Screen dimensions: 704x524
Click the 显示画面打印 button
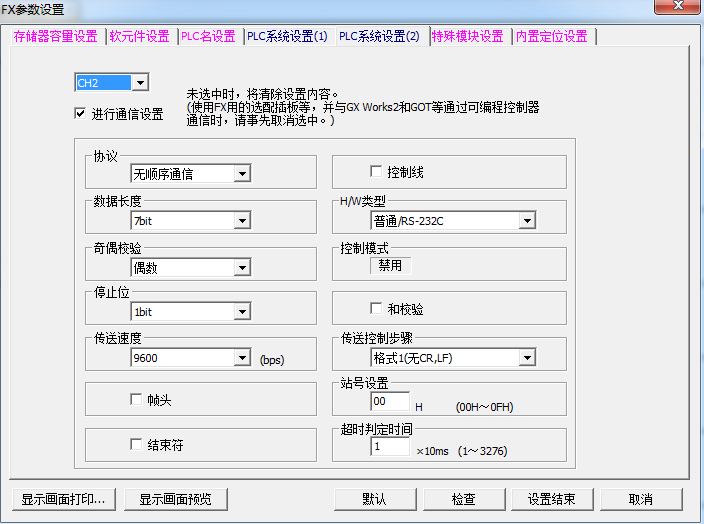64,499
